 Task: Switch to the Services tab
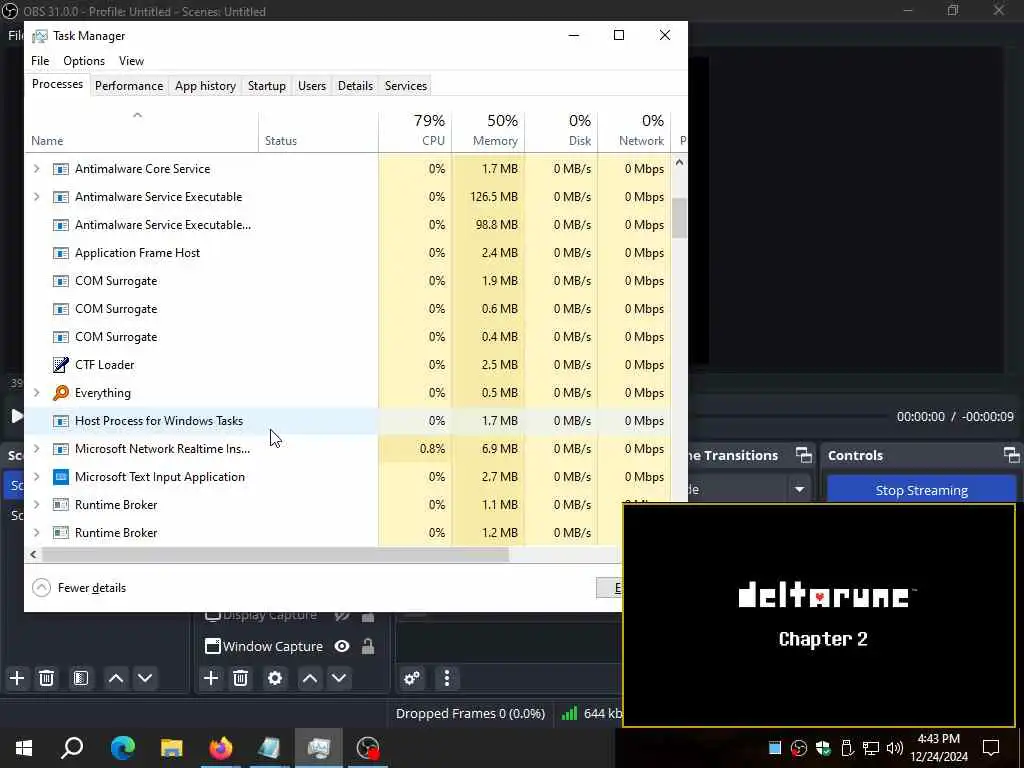(406, 86)
